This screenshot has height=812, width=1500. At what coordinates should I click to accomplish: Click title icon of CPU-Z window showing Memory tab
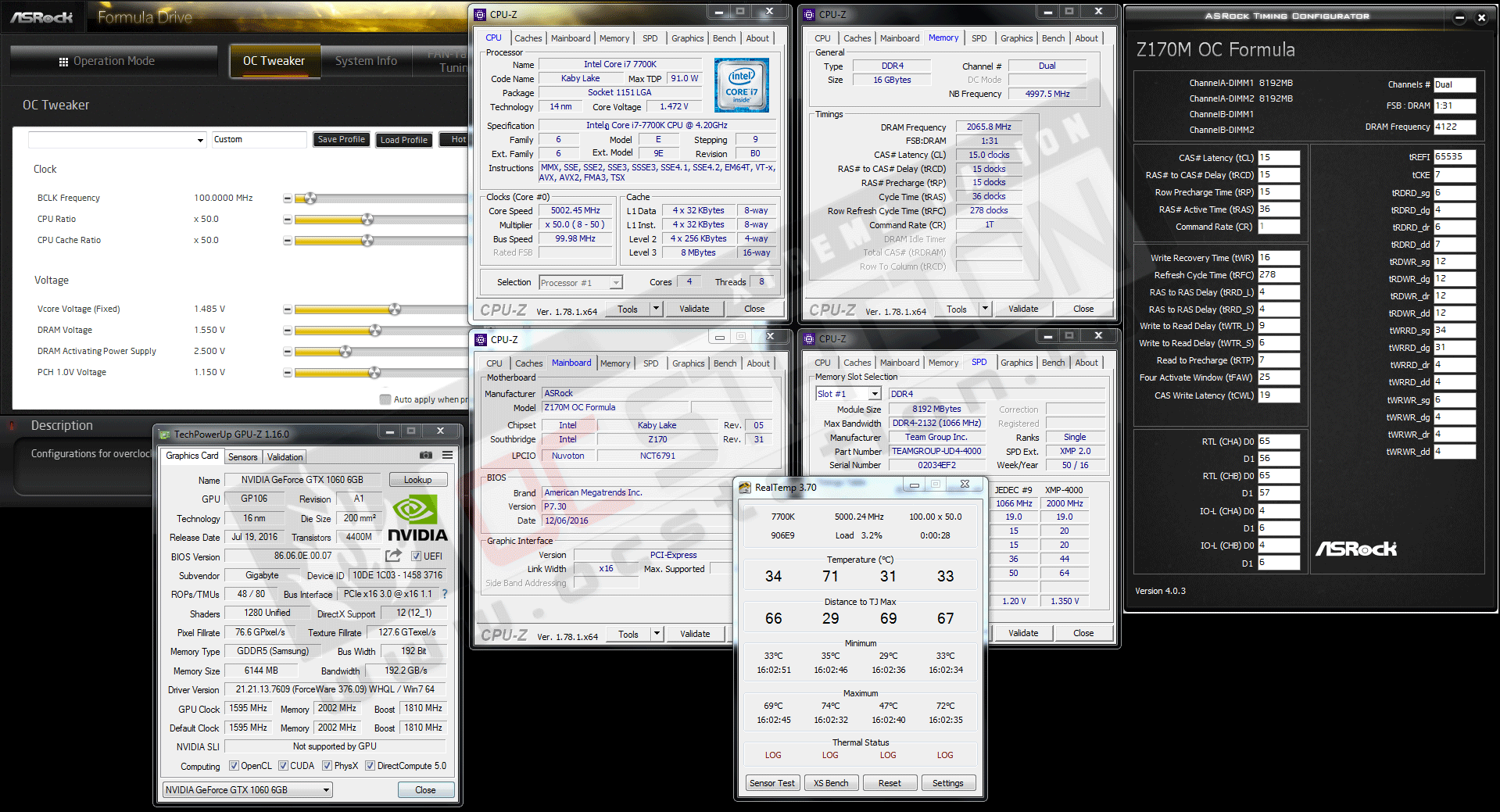coord(809,14)
